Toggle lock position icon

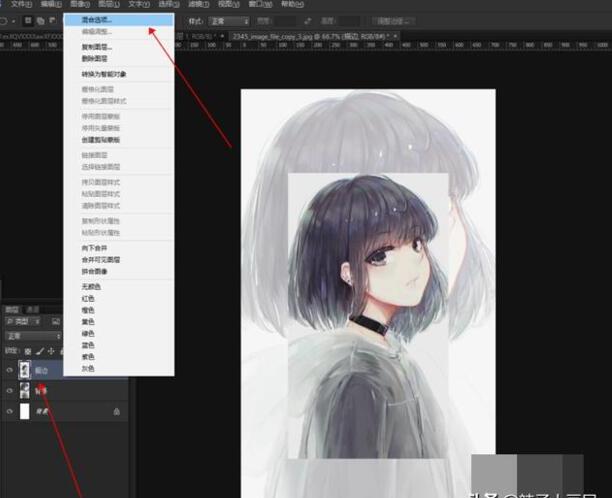coord(51,352)
